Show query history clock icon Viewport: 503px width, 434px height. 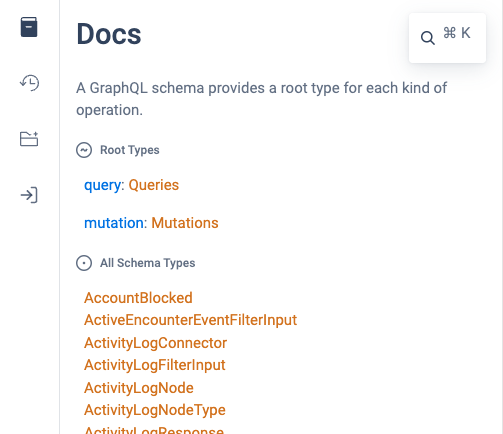tap(29, 83)
